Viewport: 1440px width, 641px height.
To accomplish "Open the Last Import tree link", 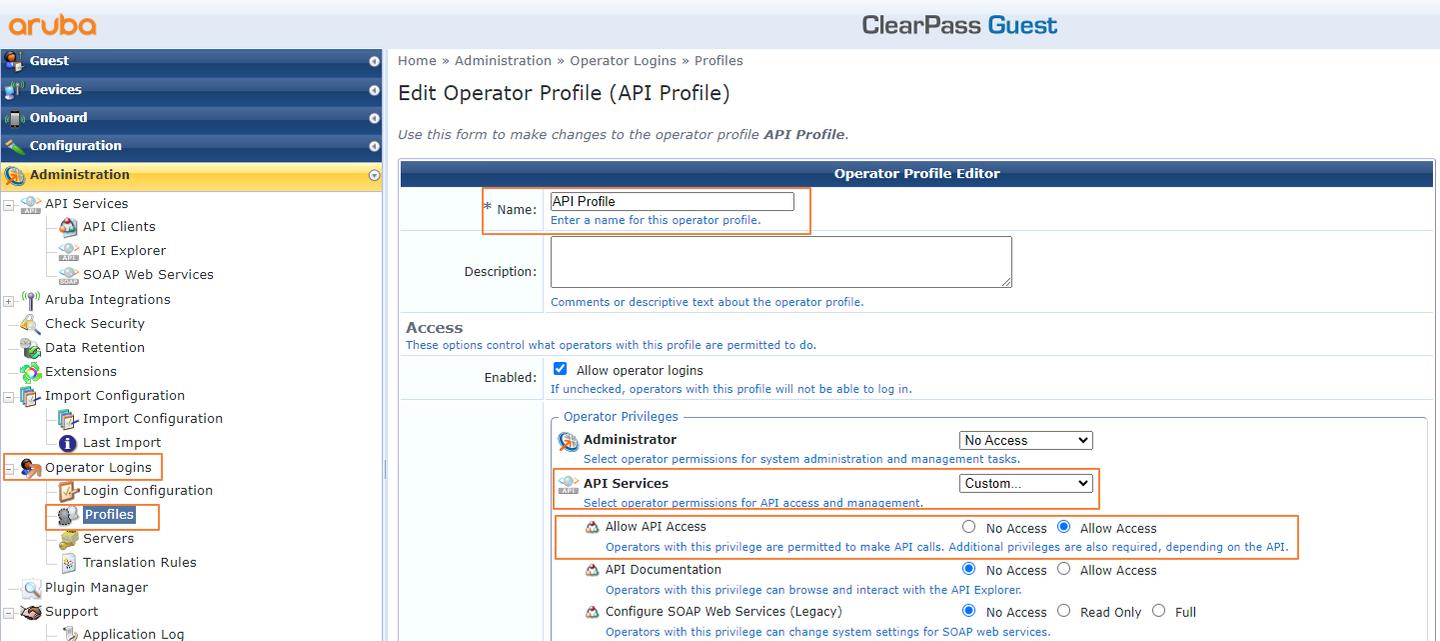I will [x=122, y=443].
